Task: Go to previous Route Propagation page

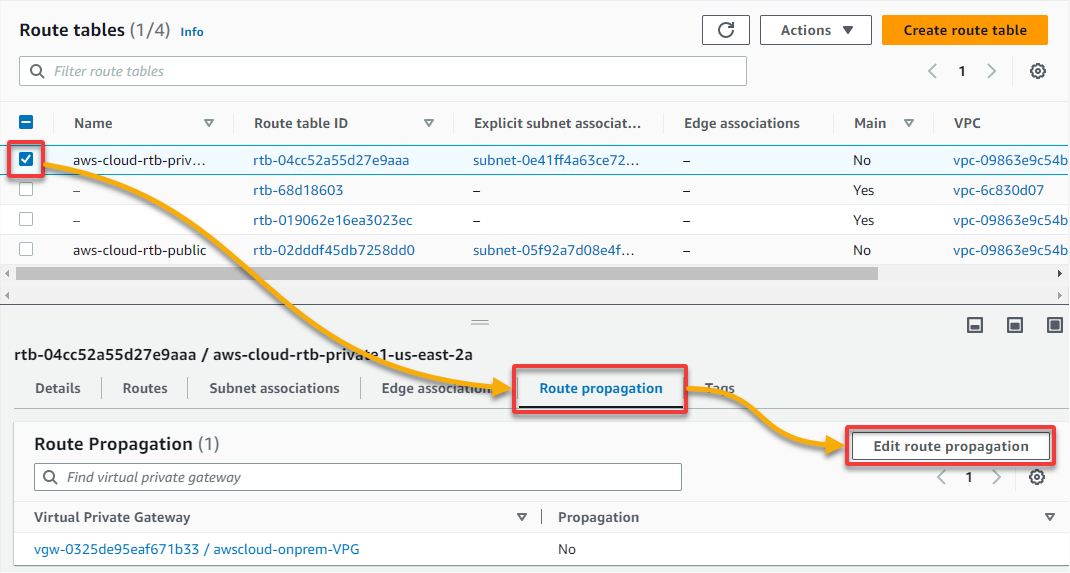Action: click(942, 477)
